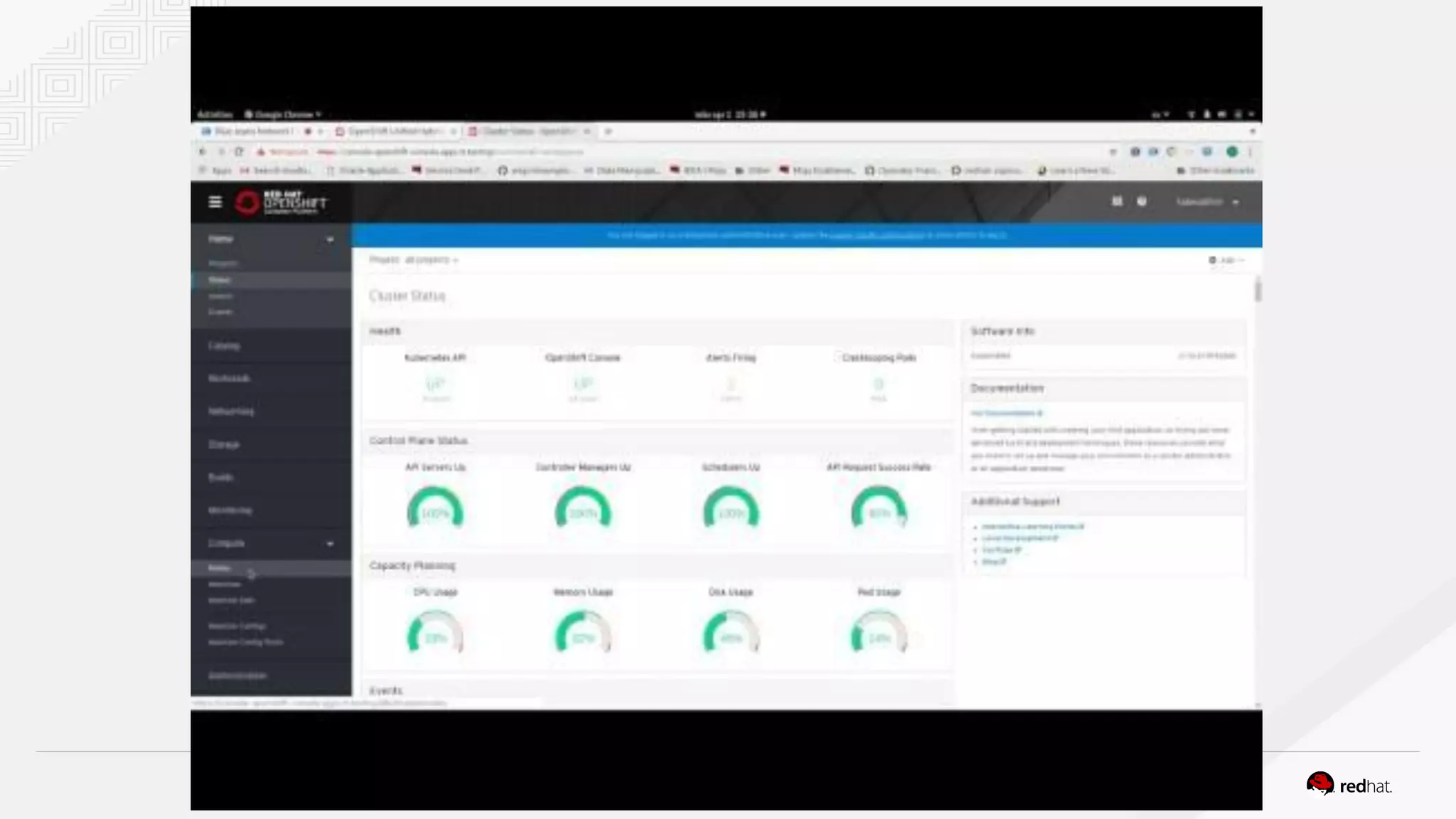Click the help question mark icon

coord(1142,202)
